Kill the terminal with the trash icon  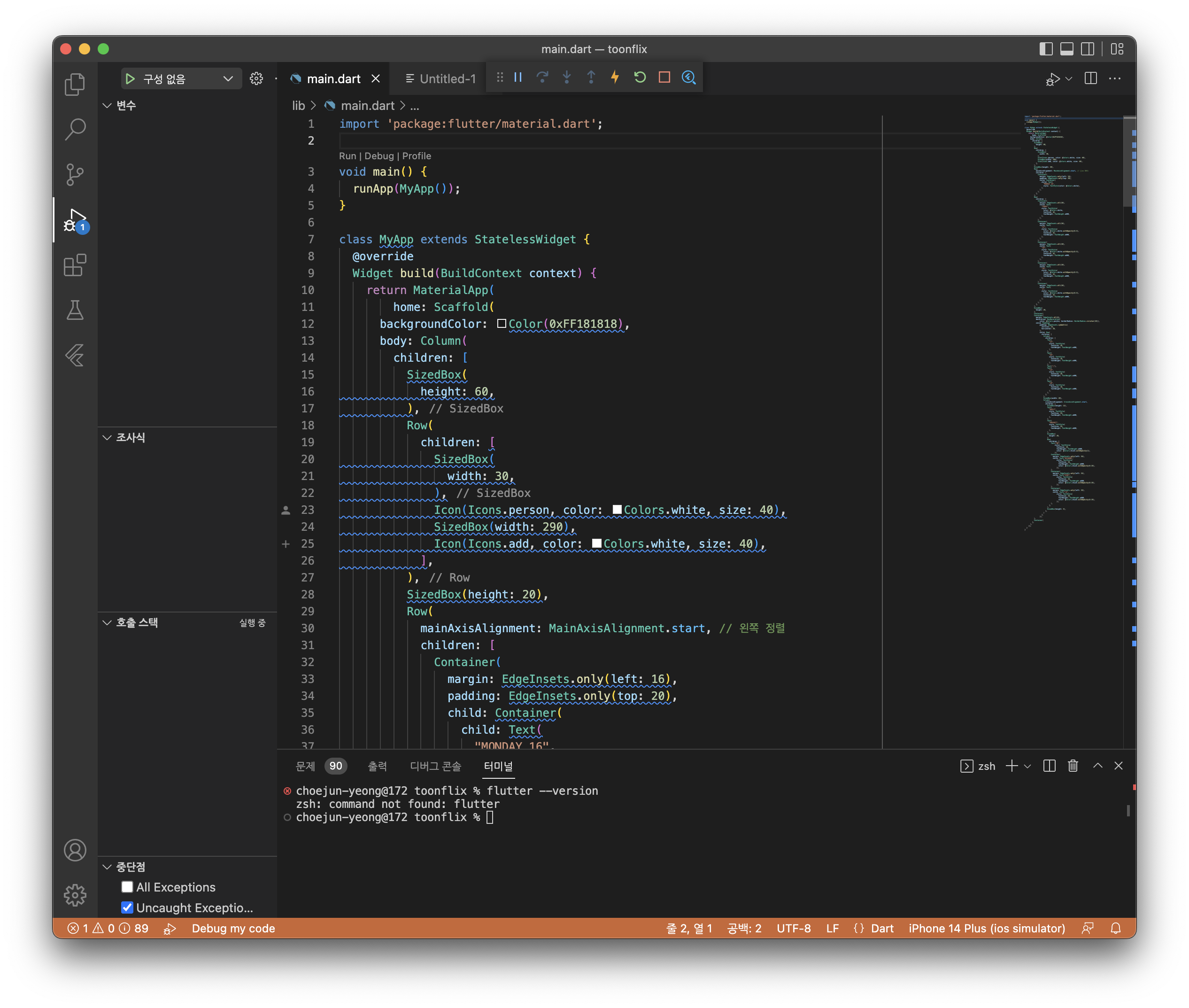(1073, 766)
